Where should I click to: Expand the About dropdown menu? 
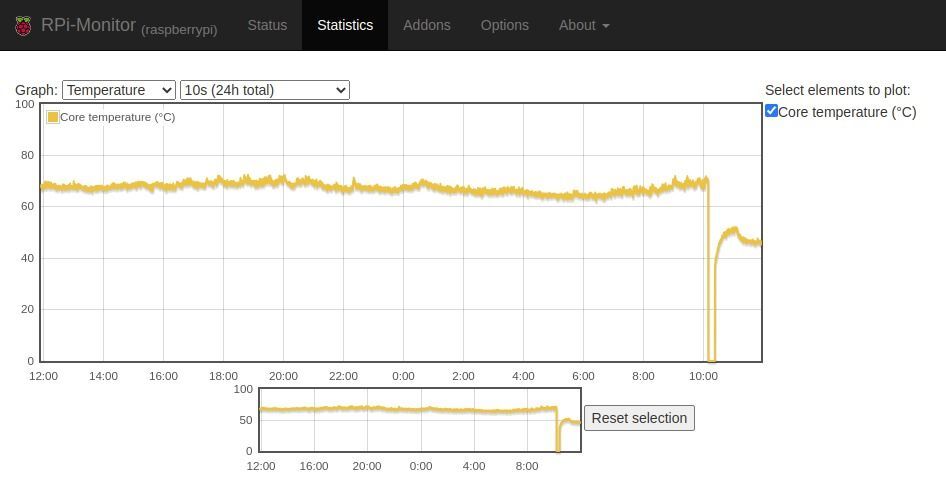(583, 25)
